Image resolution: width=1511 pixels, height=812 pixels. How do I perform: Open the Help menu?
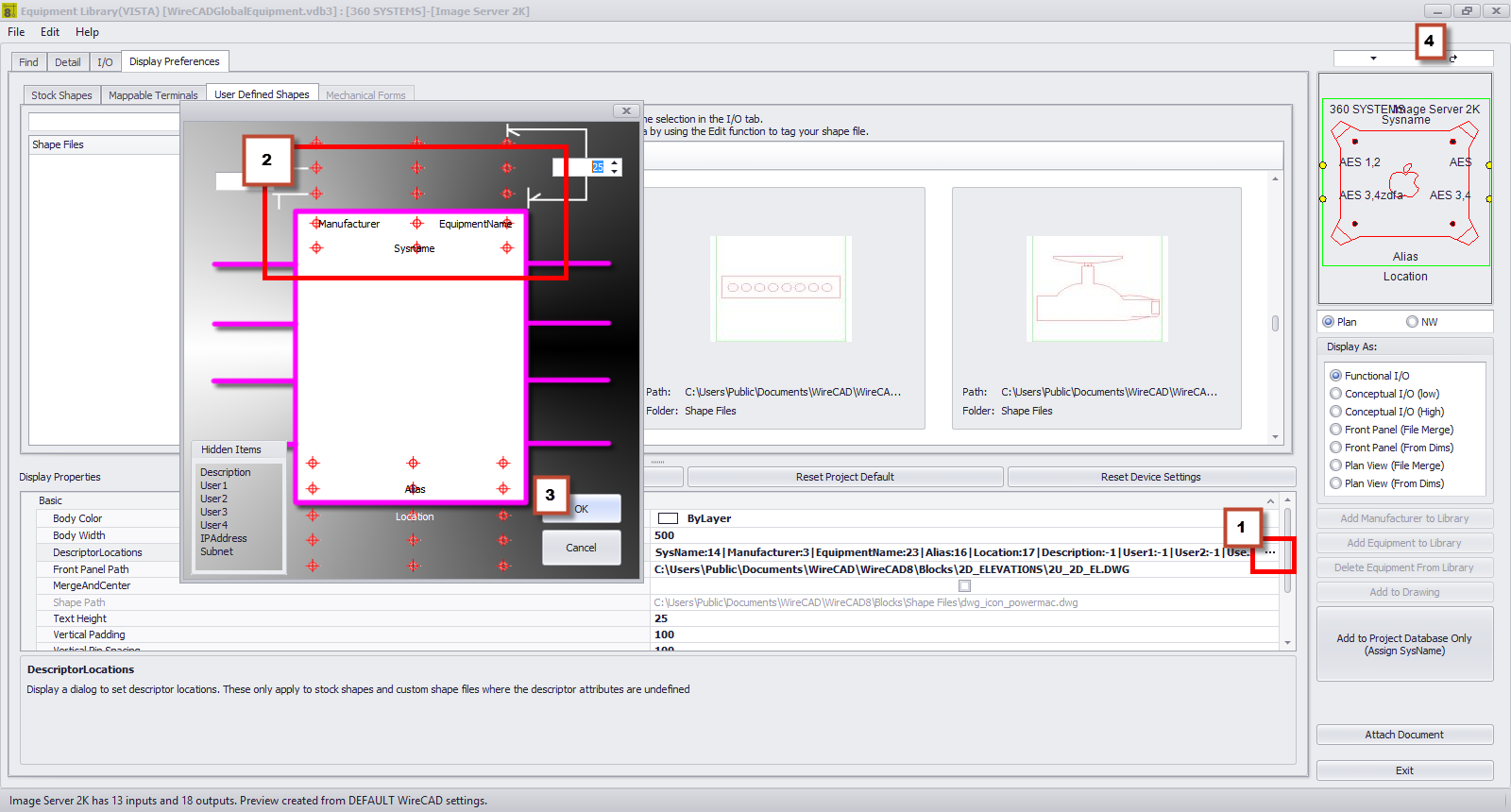coord(87,32)
